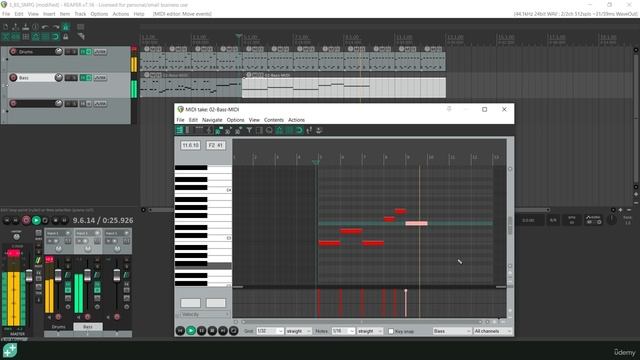Click the MIDI editor horizontal scrollbar
640x360 pixels.
(x=361, y=322)
